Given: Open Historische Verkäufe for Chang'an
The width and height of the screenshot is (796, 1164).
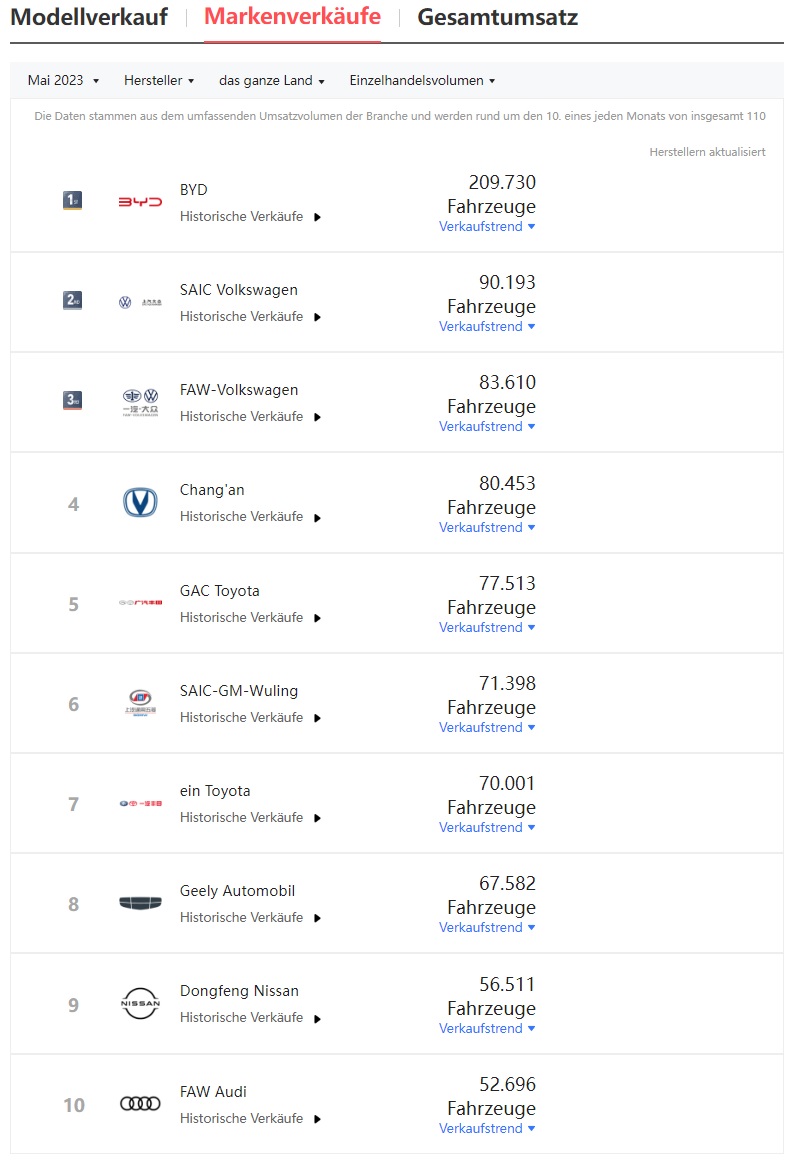Looking at the screenshot, I should 250,517.
